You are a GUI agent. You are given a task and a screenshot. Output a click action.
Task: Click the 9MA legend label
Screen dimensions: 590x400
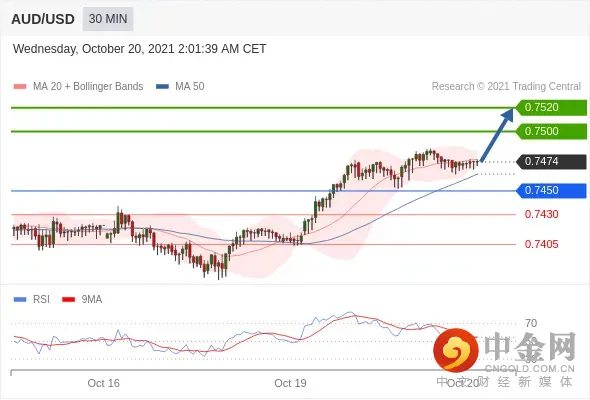click(92, 300)
